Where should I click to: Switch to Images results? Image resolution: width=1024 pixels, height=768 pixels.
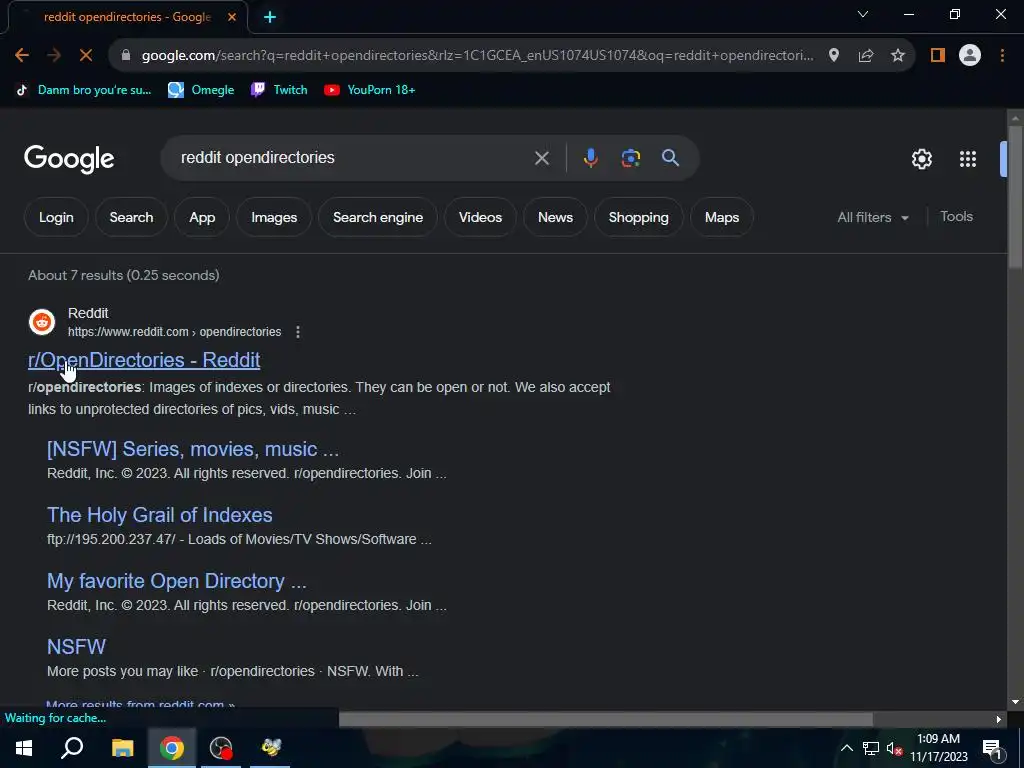click(x=274, y=217)
